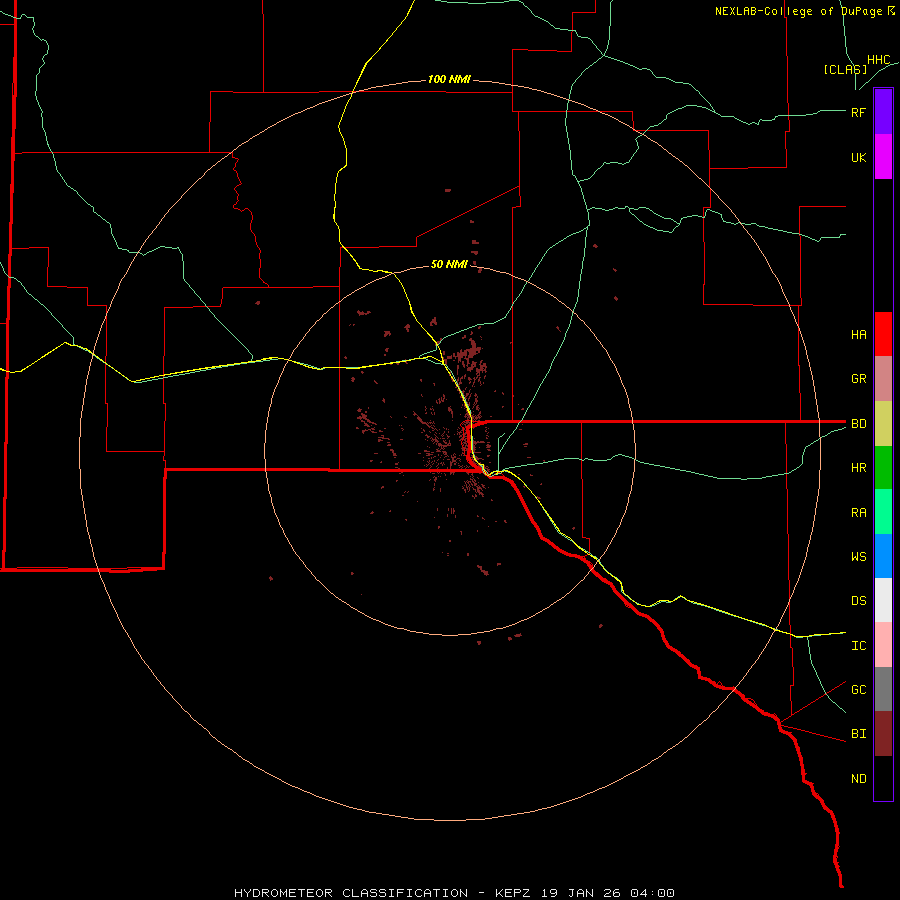Click the IC legend label
Viewport: 900px width, 900px height.
coord(859,646)
